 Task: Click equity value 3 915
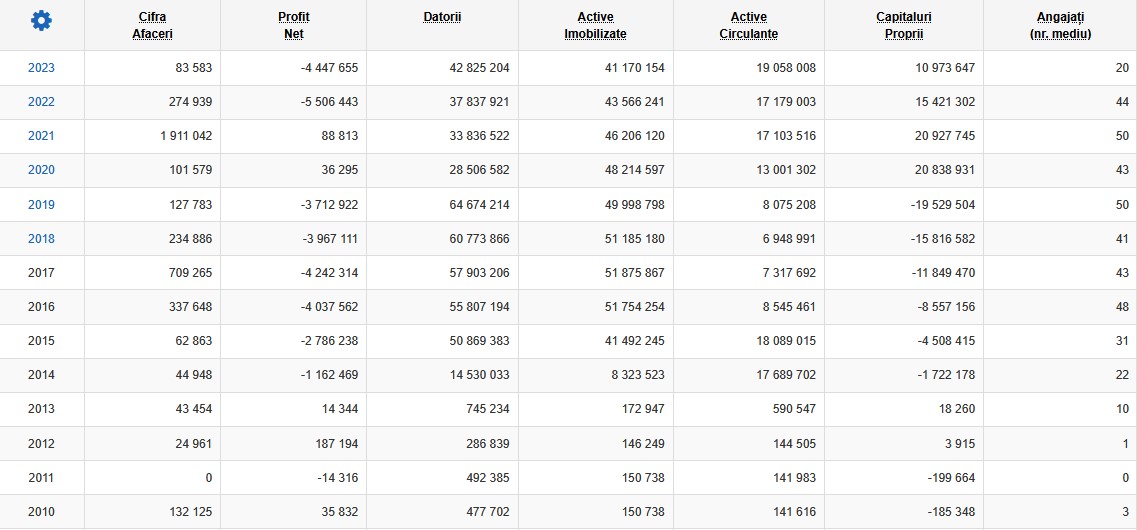(961, 444)
